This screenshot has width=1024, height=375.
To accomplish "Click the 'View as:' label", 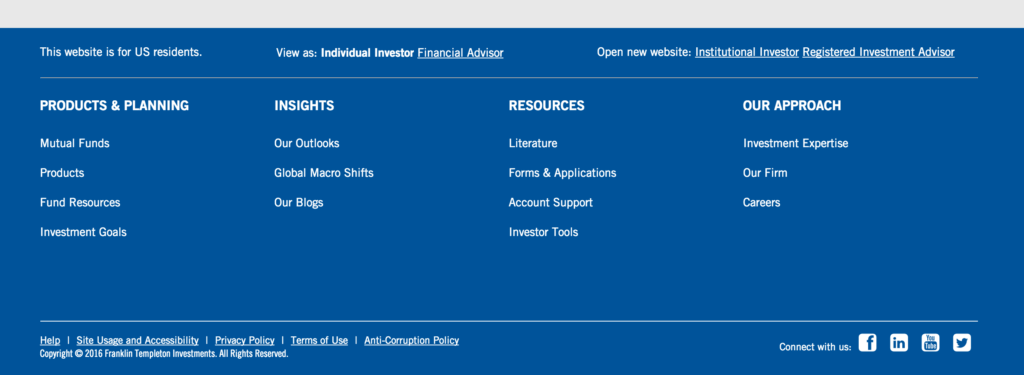I will (x=296, y=53).
